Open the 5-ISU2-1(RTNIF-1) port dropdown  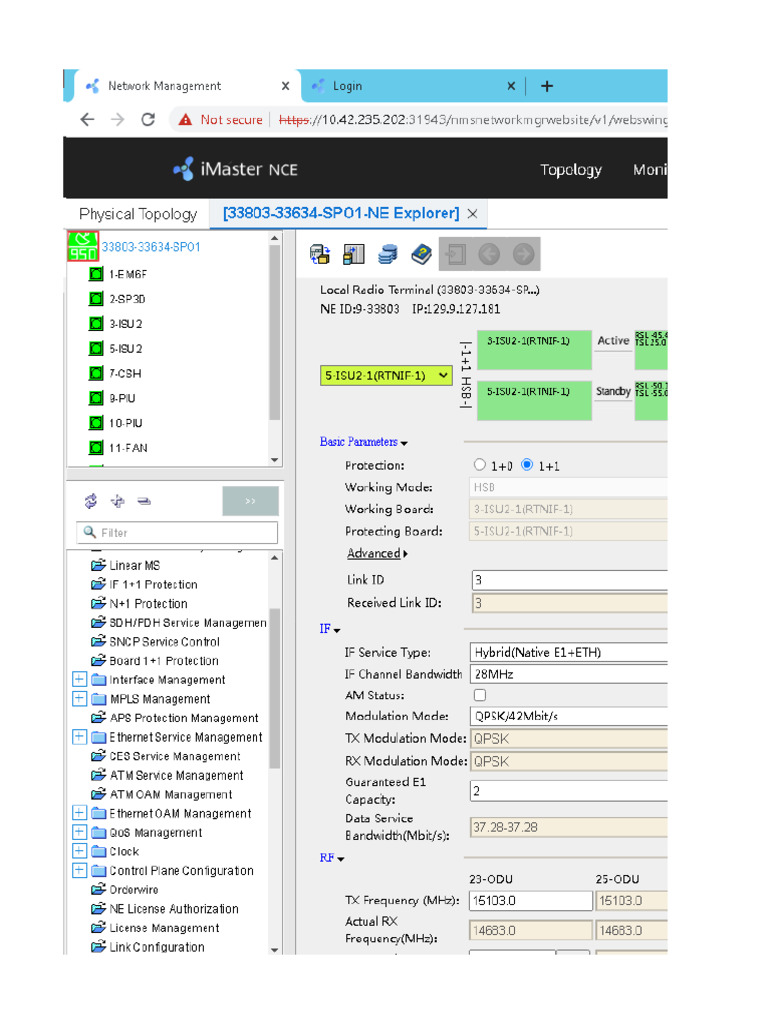444,376
